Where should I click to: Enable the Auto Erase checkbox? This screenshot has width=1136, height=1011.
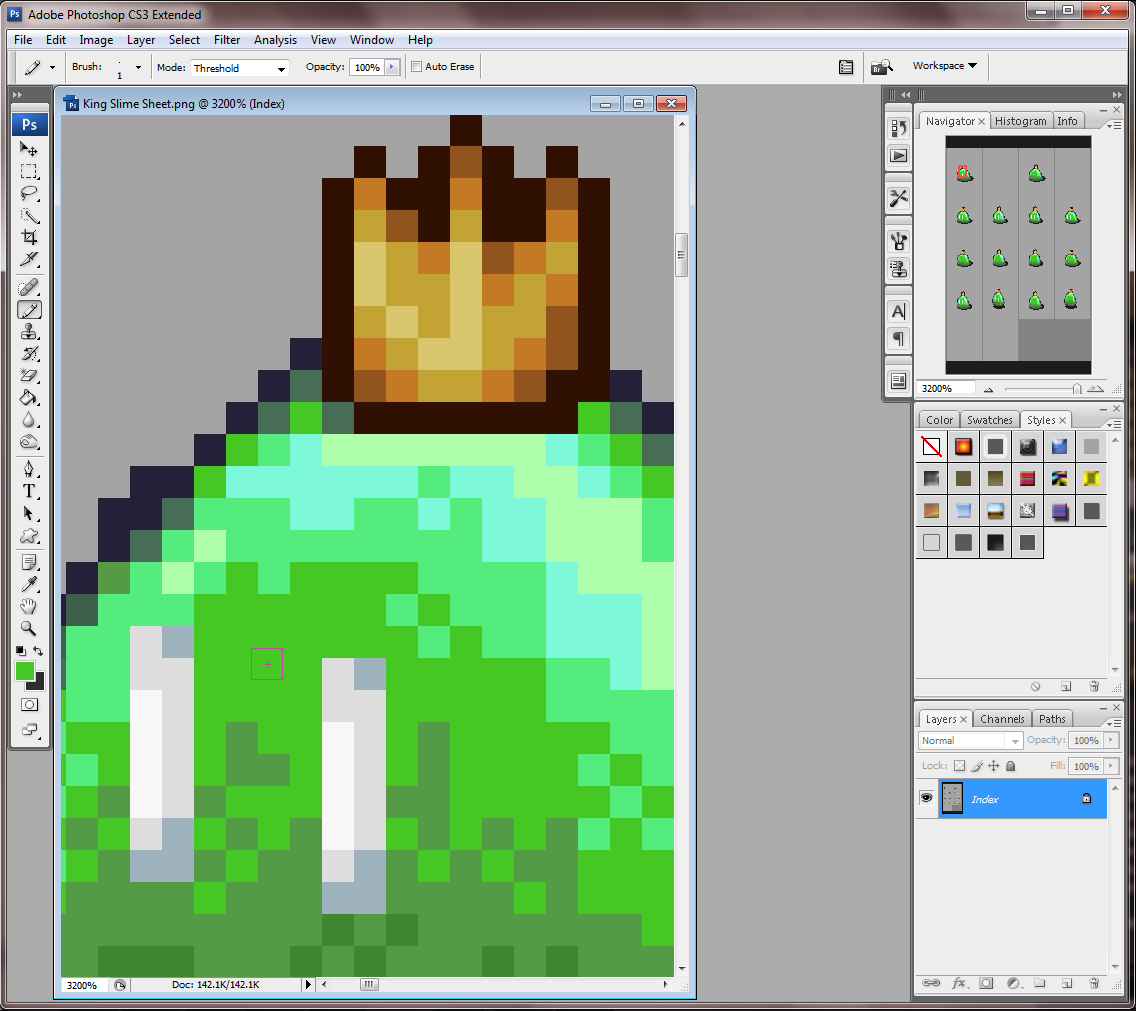click(417, 67)
